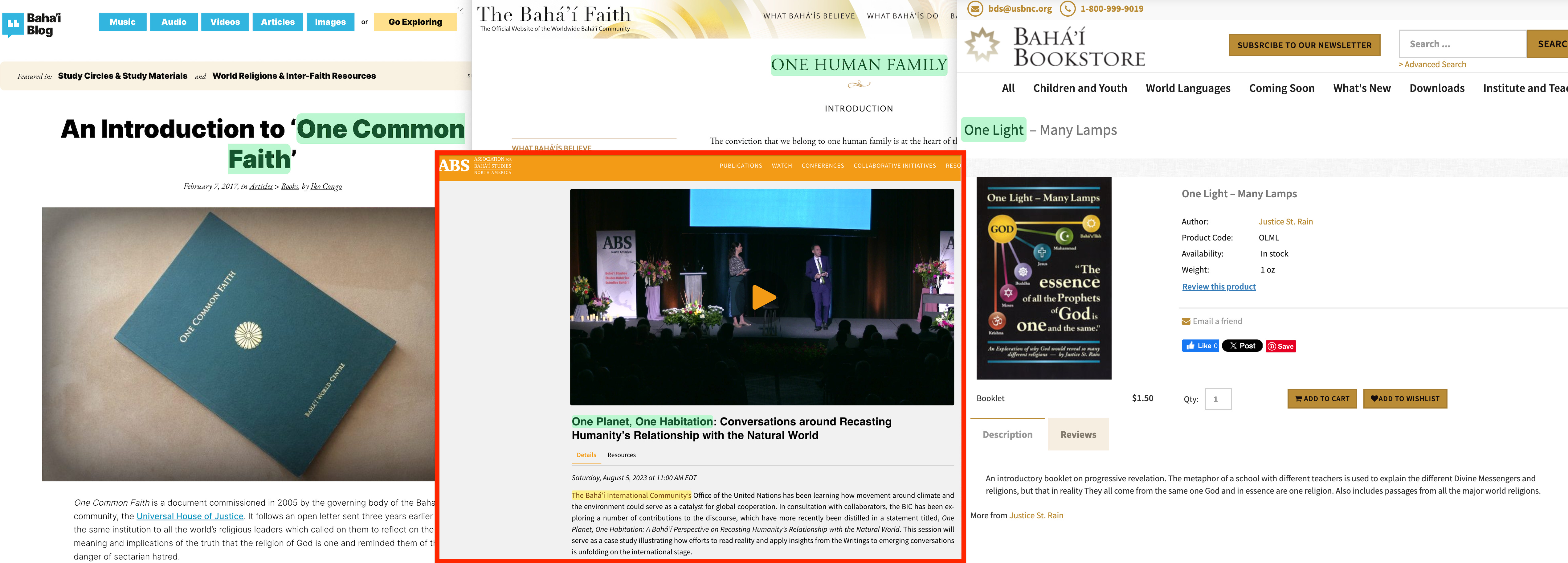1568x563 pixels.
Task: Open What's New bookstore category
Action: tap(1362, 88)
